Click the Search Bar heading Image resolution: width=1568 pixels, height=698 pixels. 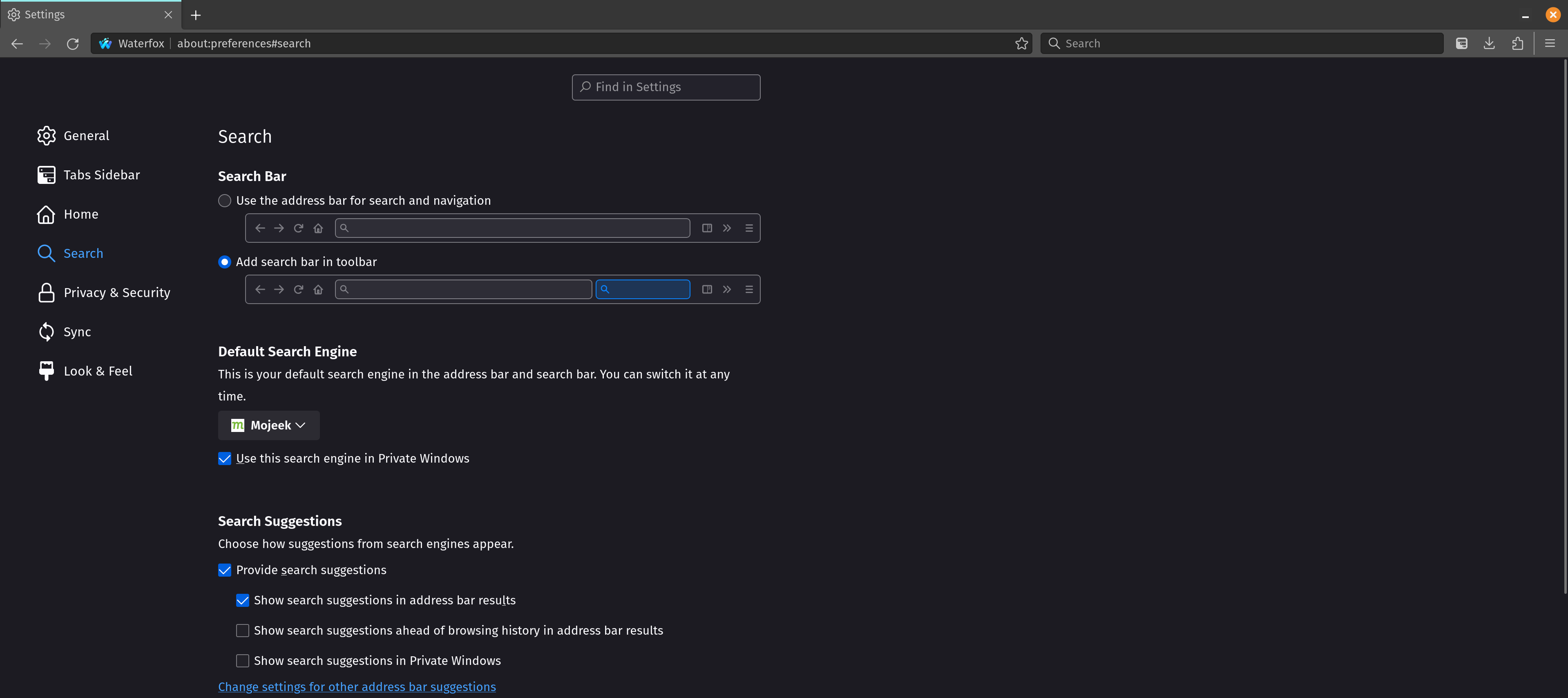[x=252, y=177]
